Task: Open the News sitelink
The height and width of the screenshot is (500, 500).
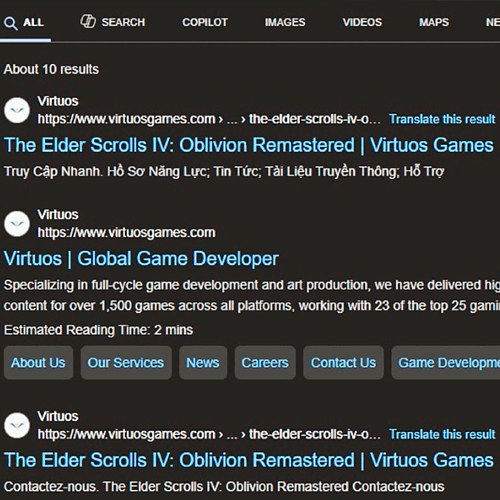Action: pyautogui.click(x=203, y=363)
